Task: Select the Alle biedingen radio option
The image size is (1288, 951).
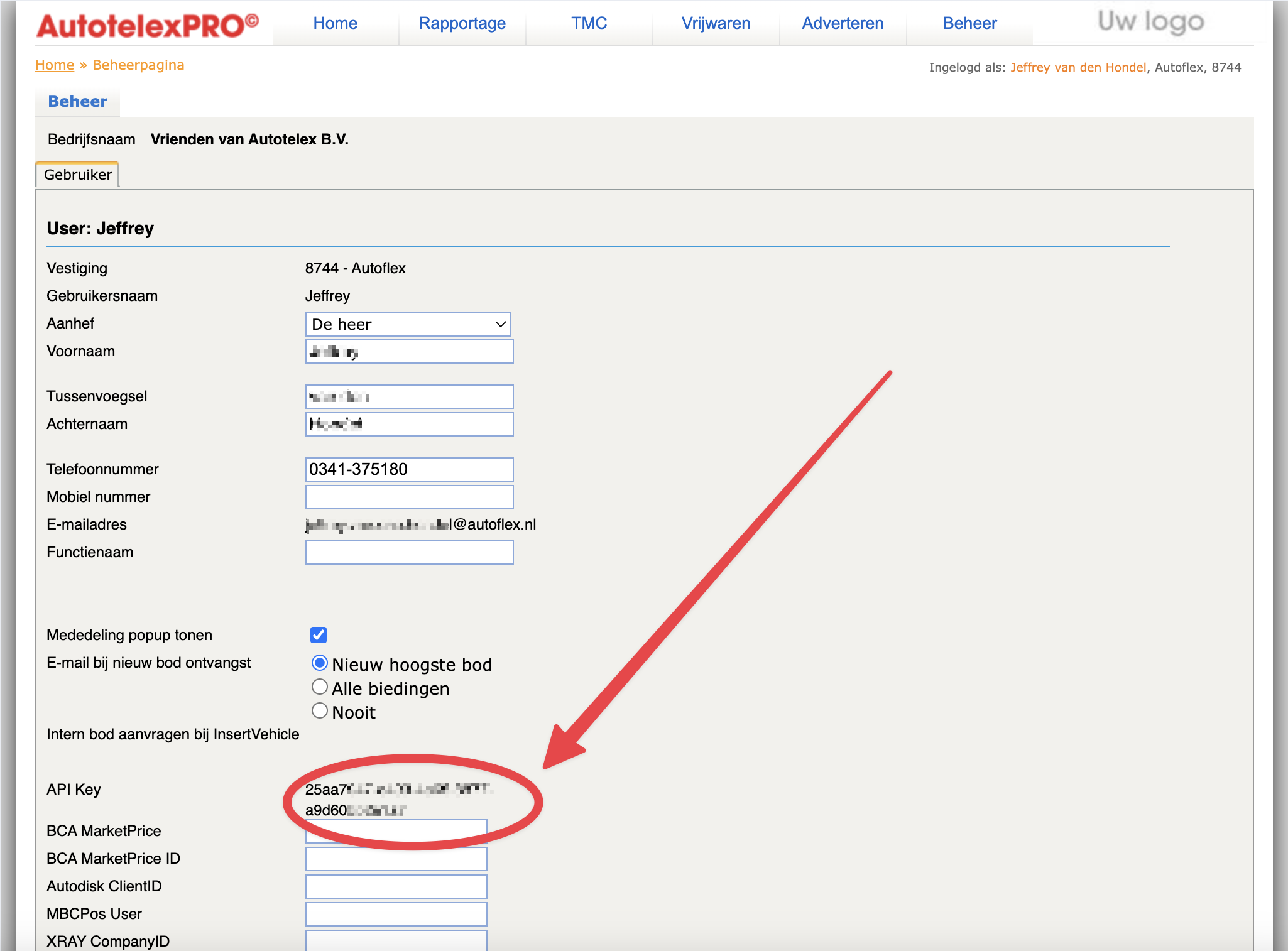Action: point(320,687)
